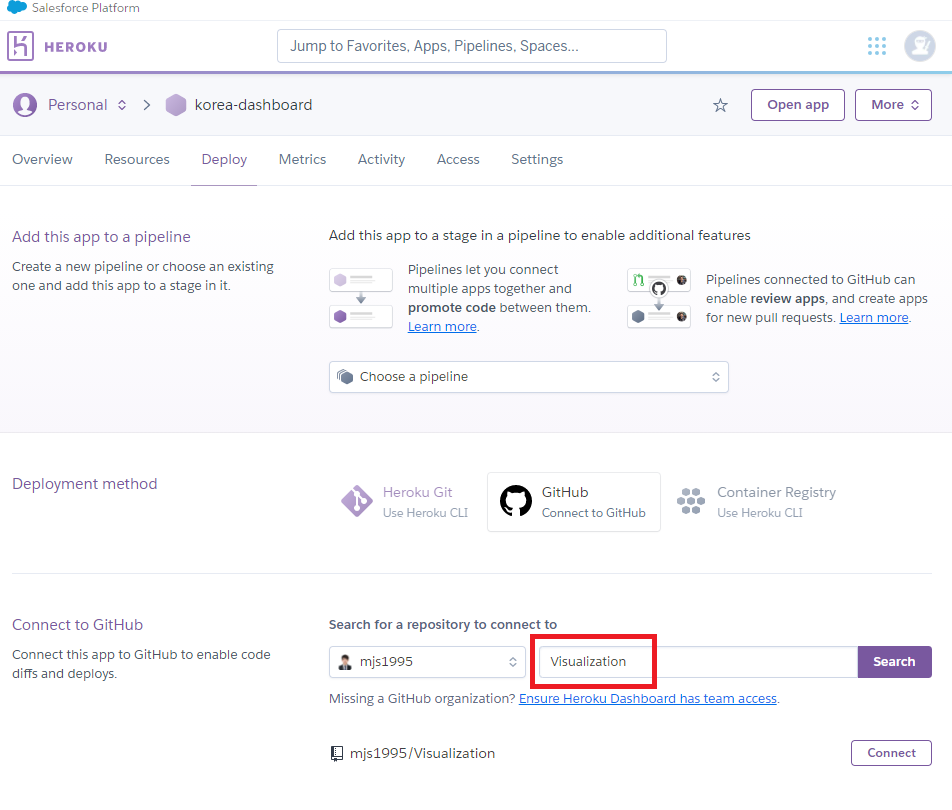The image size is (952, 810).
Task: Click the pipeline icon in Choose a pipeline
Action: point(345,377)
